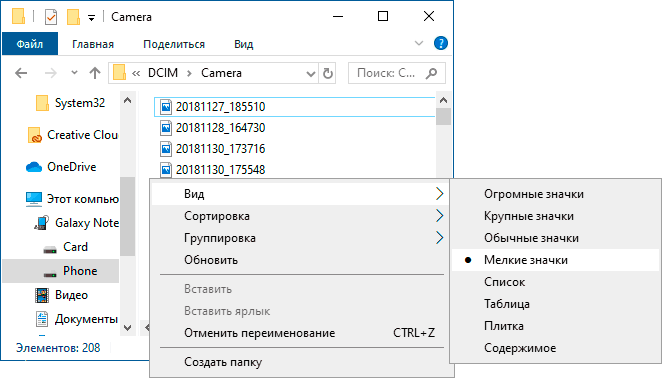Go back with the left arrow button
This screenshot has width=662, height=378.
coord(21,73)
